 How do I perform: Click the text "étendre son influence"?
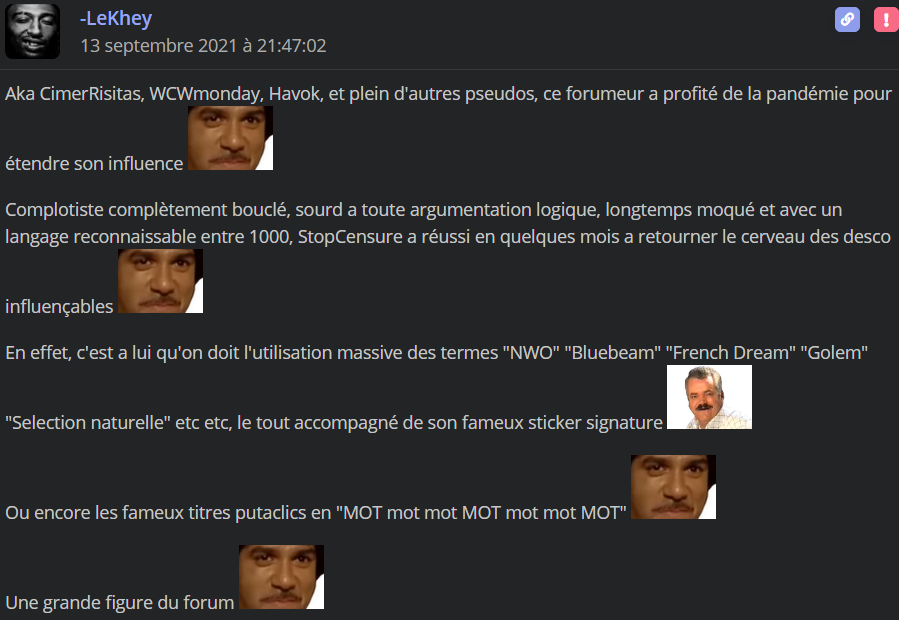pyautogui.click(x=94, y=163)
